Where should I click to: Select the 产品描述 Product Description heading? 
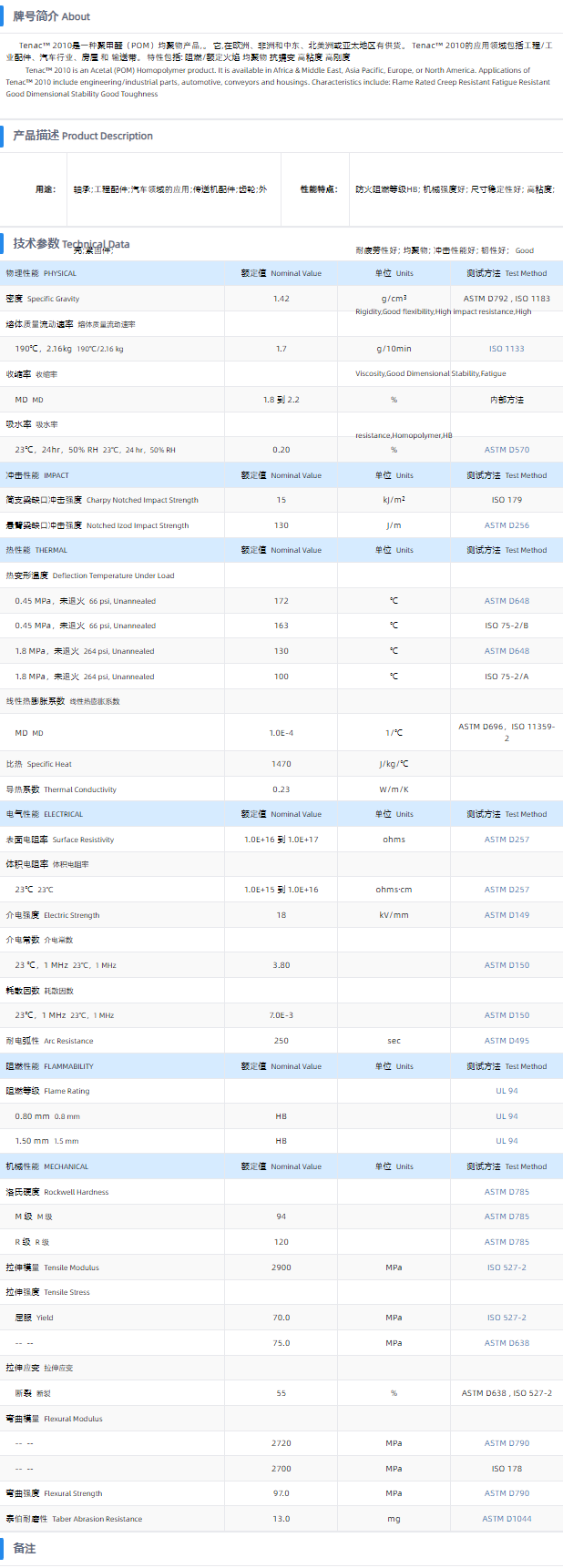click(x=82, y=136)
